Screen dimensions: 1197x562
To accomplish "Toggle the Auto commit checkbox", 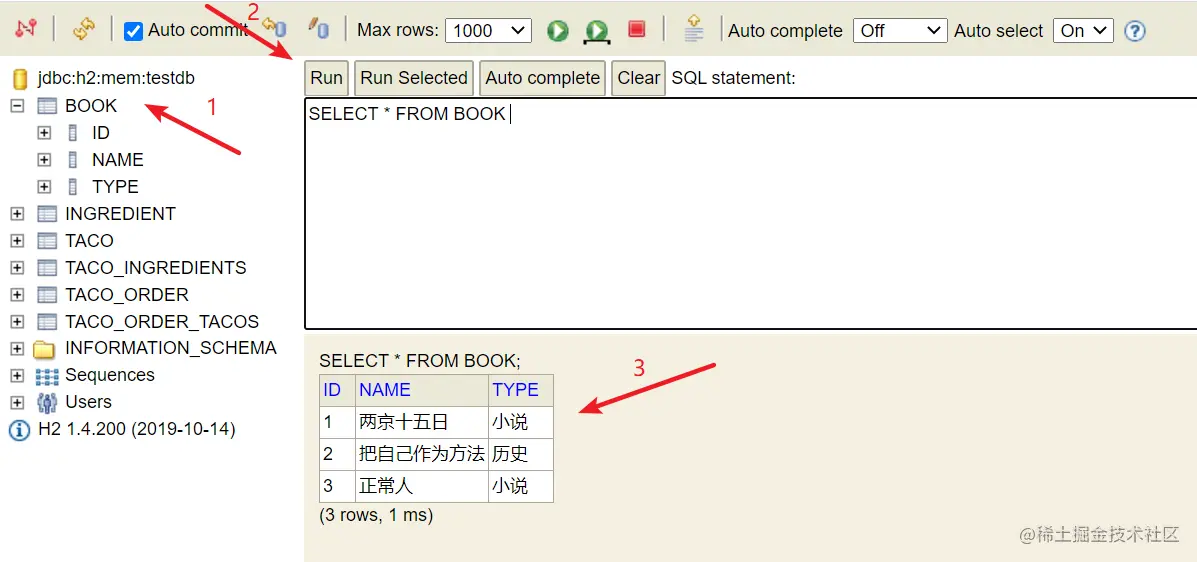I will point(134,31).
